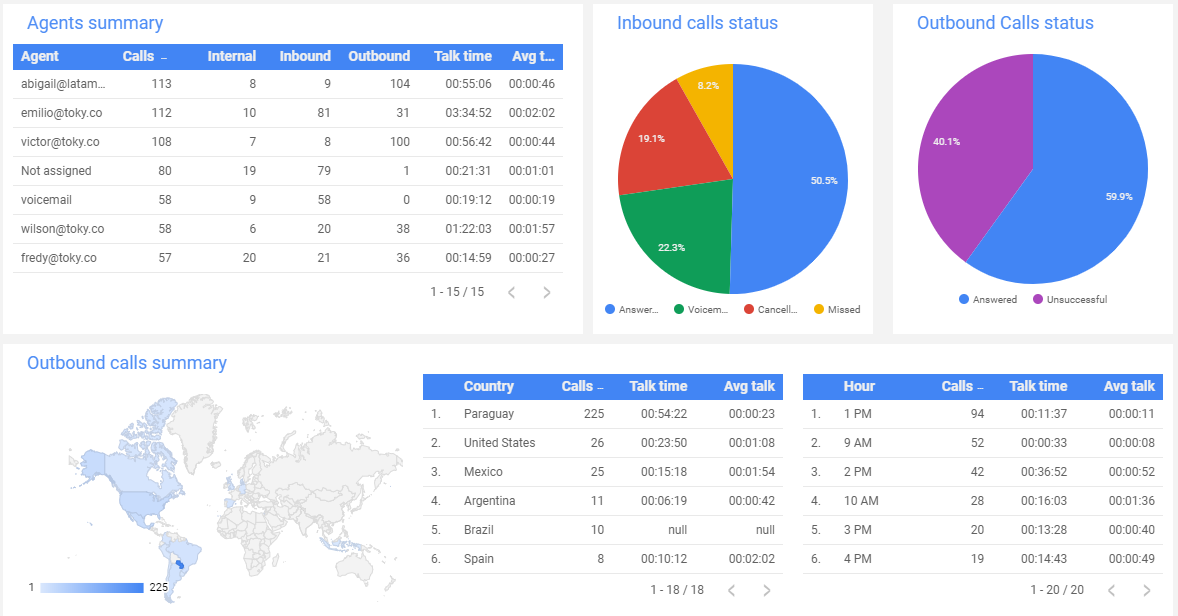Click previous page arrow in Country table
The height and width of the screenshot is (616, 1178).
point(731,590)
